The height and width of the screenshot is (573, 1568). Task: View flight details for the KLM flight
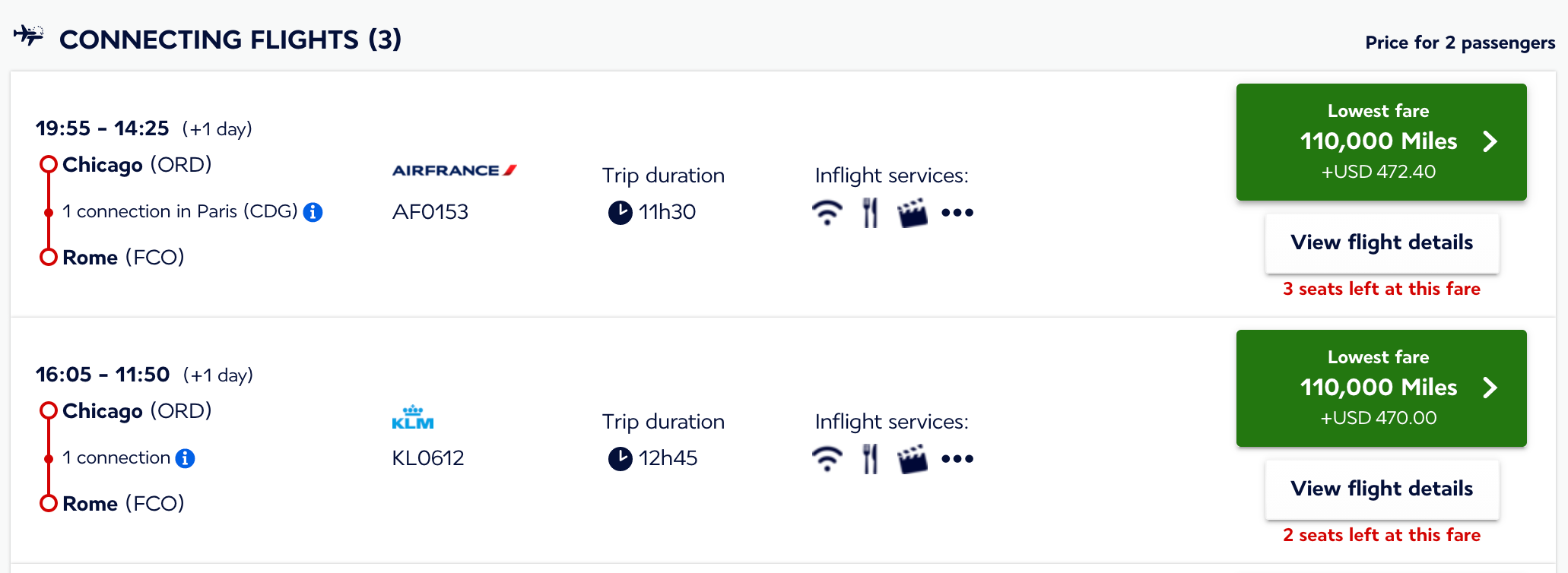pos(1381,489)
